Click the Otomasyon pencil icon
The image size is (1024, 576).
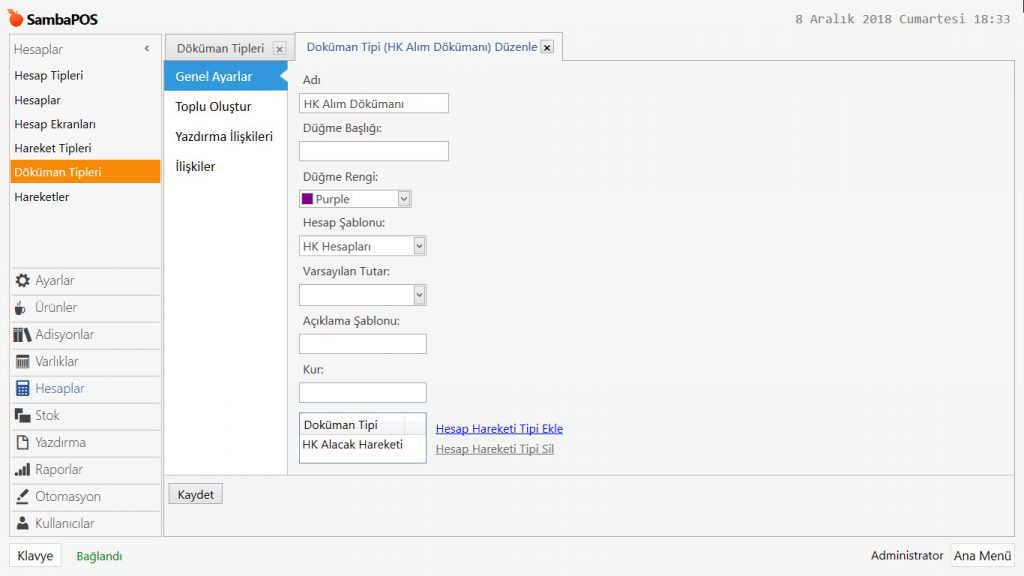22,497
